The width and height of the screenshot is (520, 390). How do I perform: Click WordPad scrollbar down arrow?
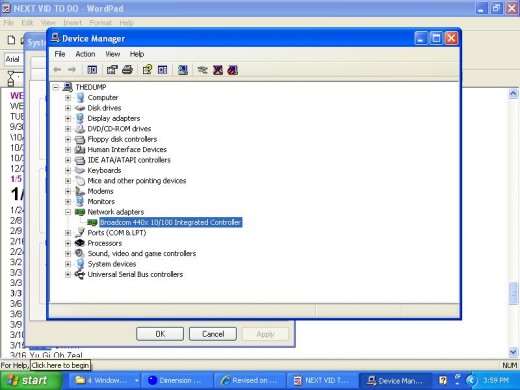click(x=513, y=352)
